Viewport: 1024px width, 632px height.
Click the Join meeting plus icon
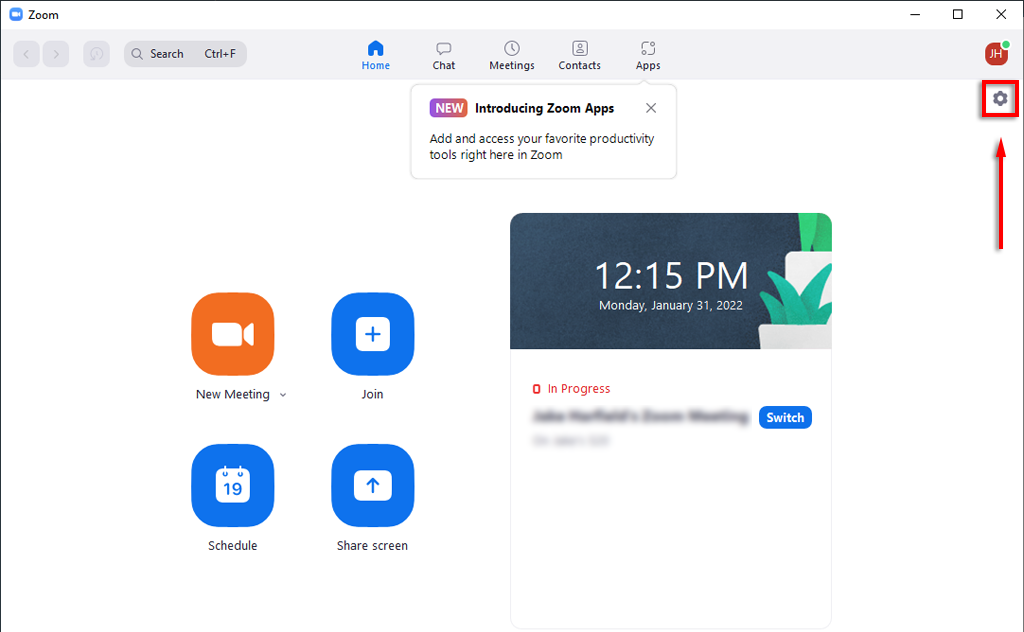372,334
